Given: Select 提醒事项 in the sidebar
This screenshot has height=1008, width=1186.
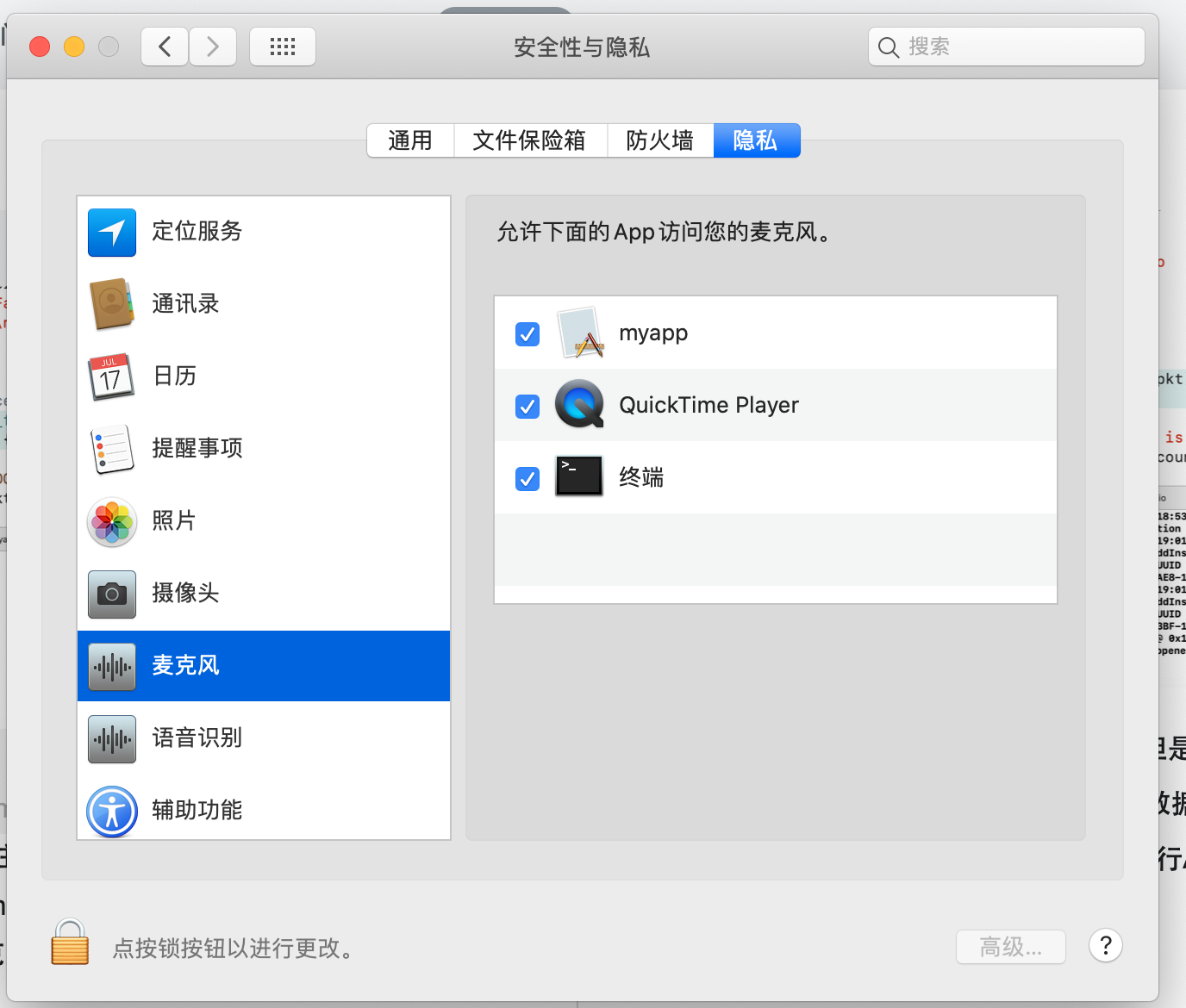Looking at the screenshot, I should click(111, 449).
